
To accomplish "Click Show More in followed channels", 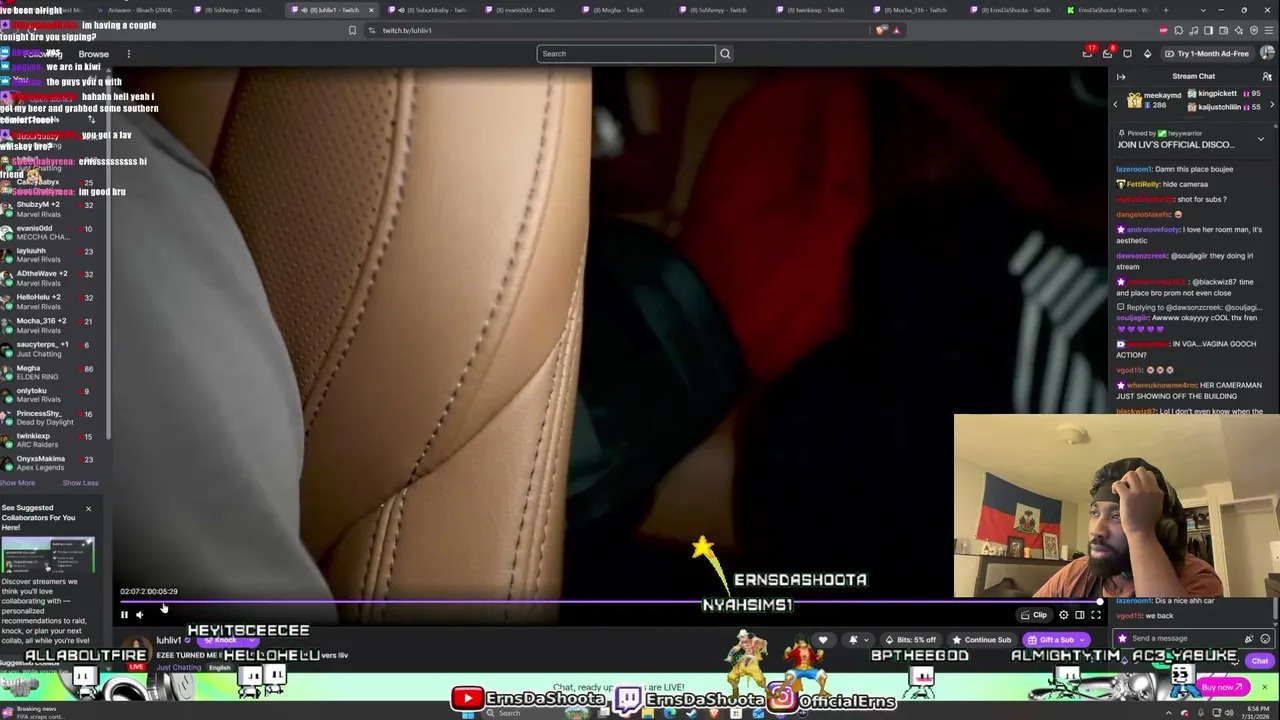I will coord(18,483).
